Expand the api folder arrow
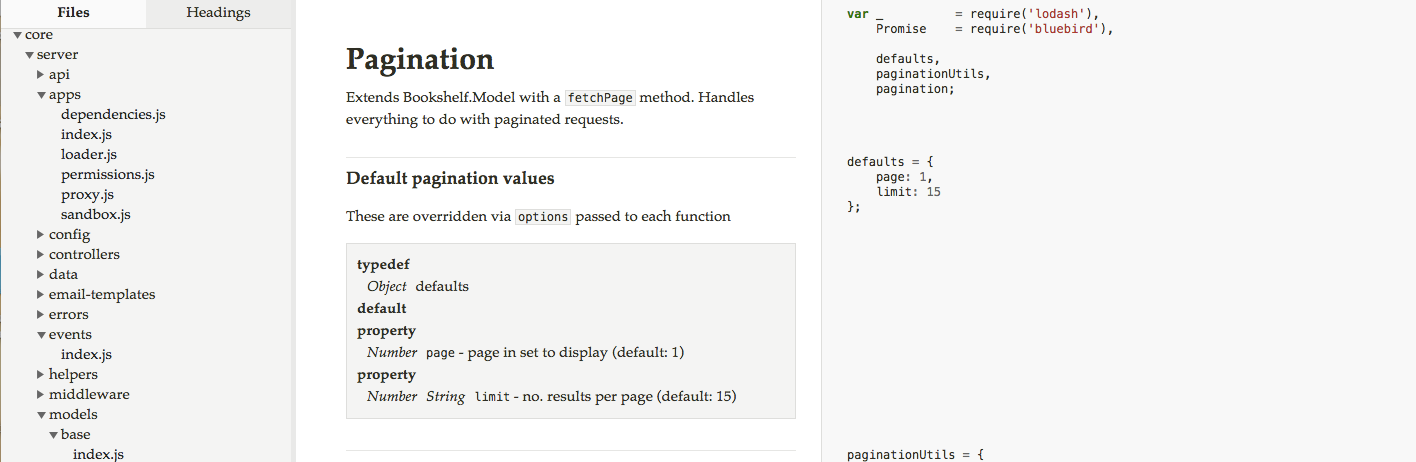 point(41,75)
